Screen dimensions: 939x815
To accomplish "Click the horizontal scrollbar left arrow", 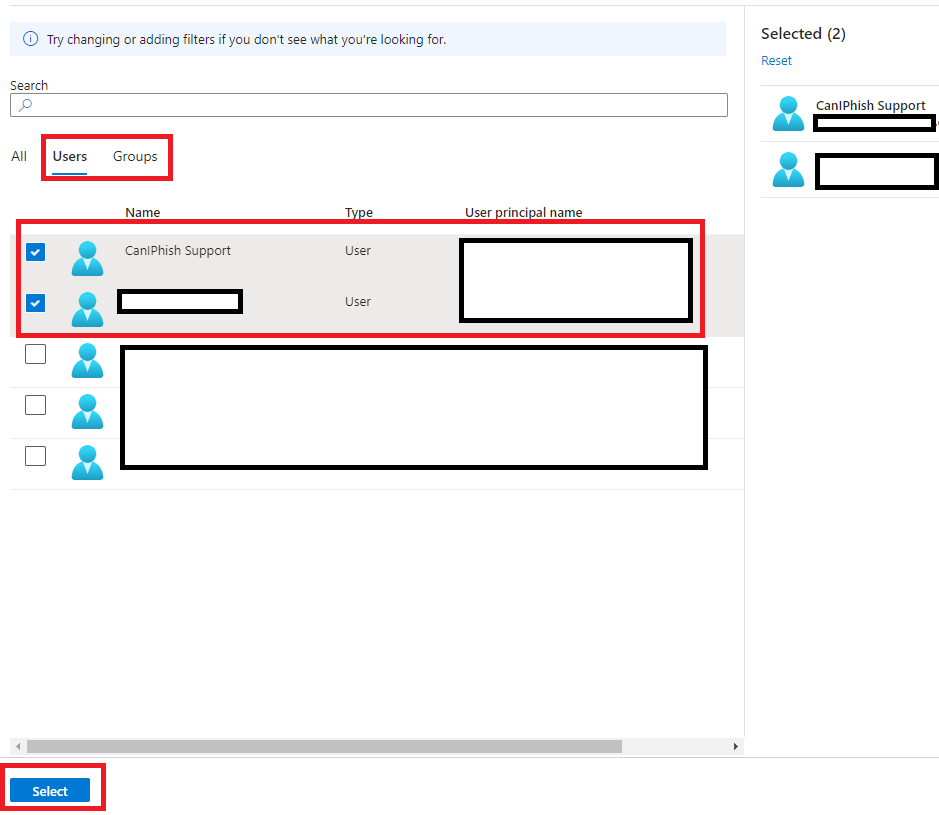I will tap(17, 747).
